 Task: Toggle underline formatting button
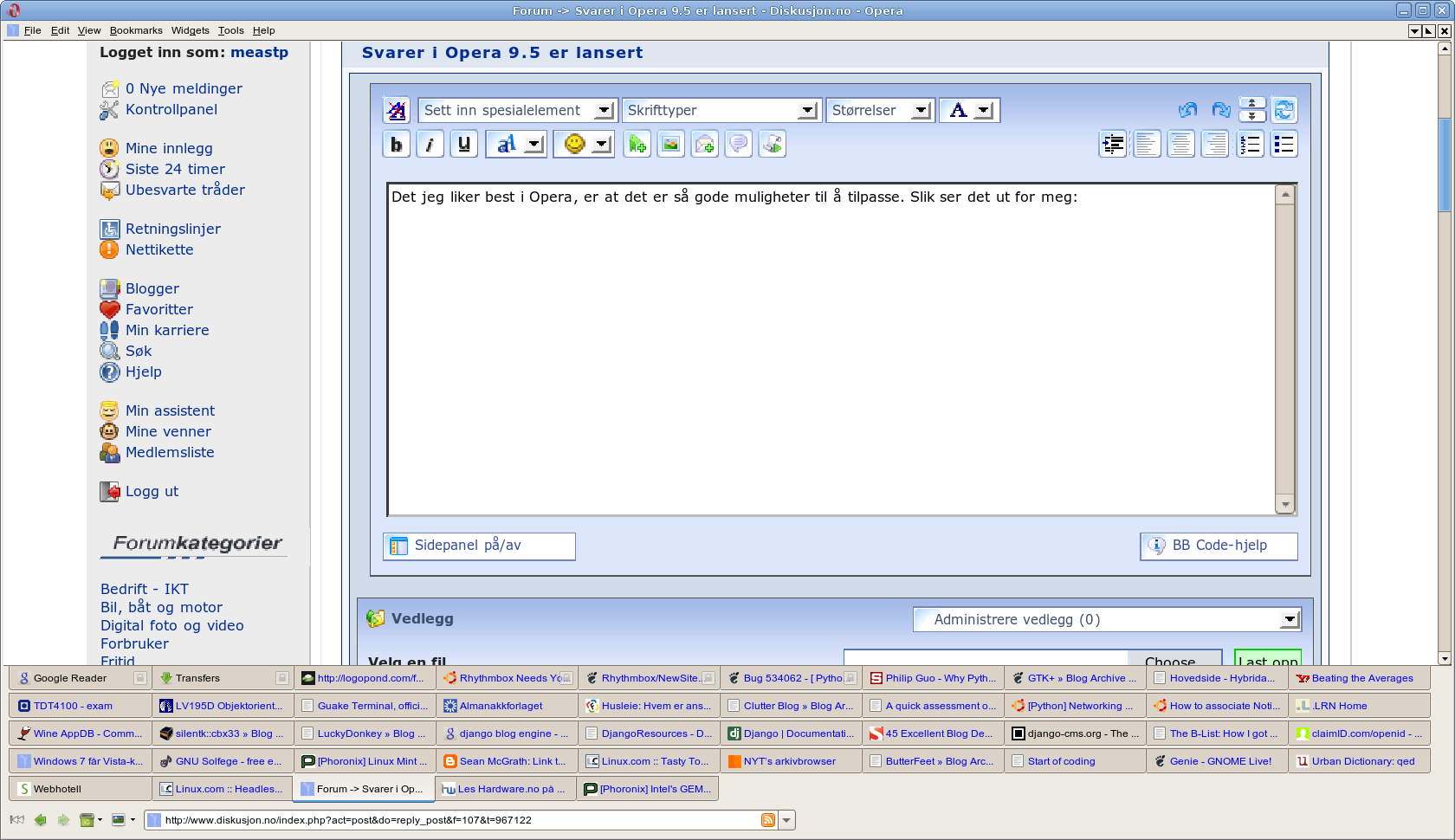click(x=464, y=144)
